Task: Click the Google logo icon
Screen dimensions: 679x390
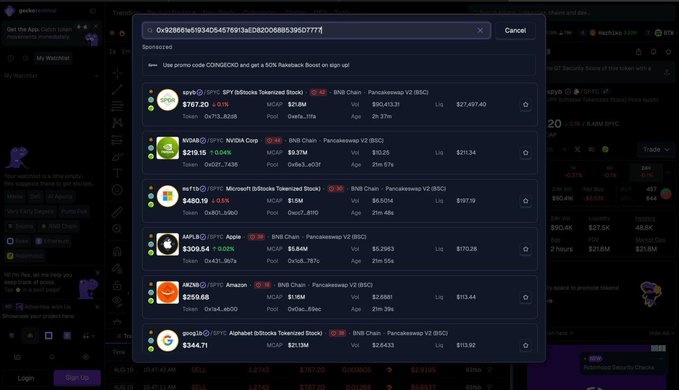Action: coord(168,341)
